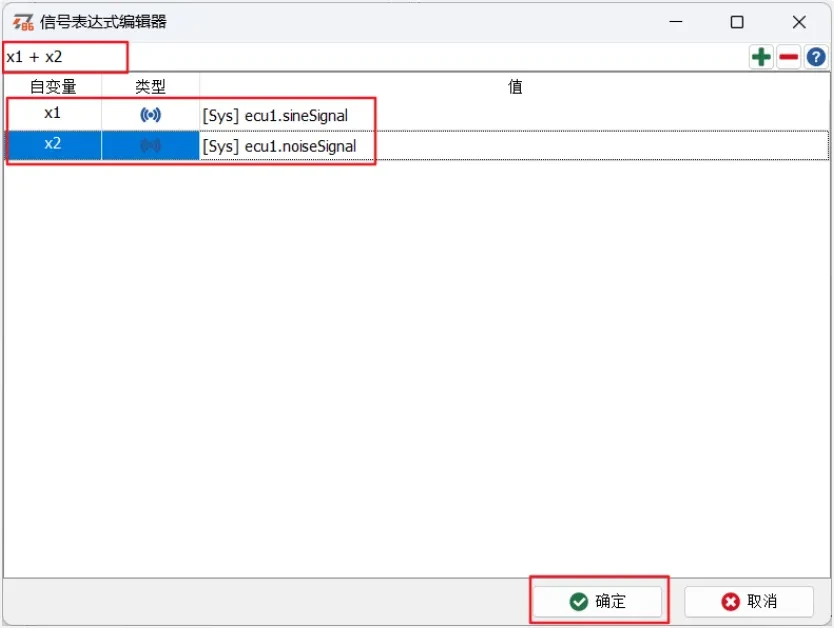Maximize the signal expression editor window
This screenshot has height=628, width=834.
point(736,22)
